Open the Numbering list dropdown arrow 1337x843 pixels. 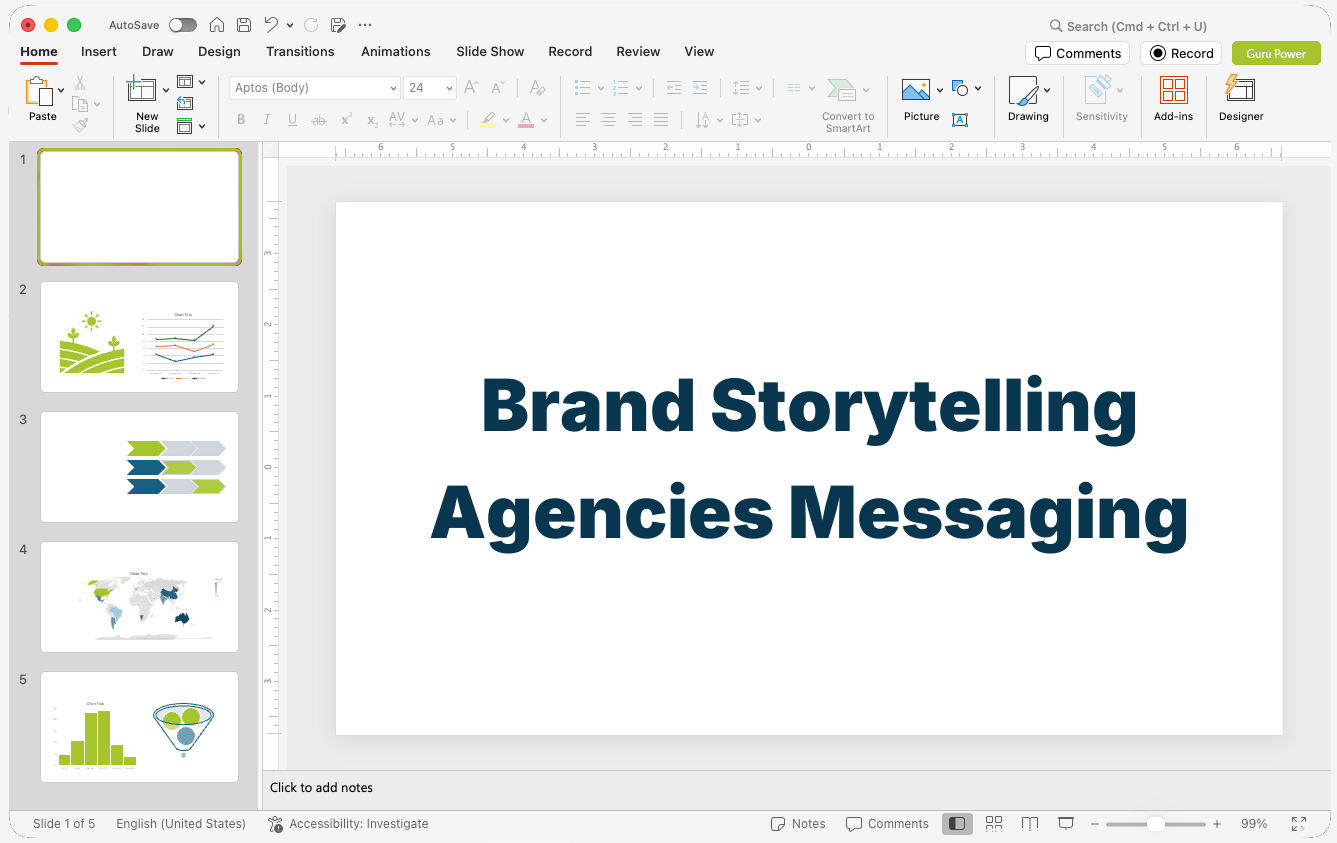point(639,88)
